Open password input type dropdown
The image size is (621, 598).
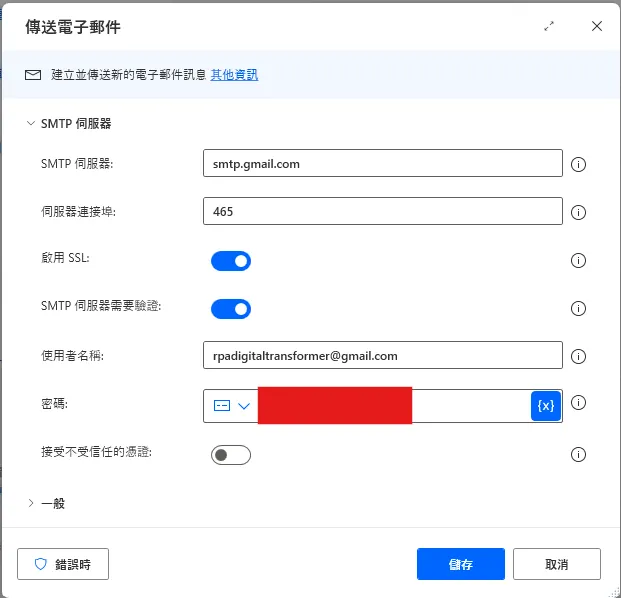click(x=232, y=406)
